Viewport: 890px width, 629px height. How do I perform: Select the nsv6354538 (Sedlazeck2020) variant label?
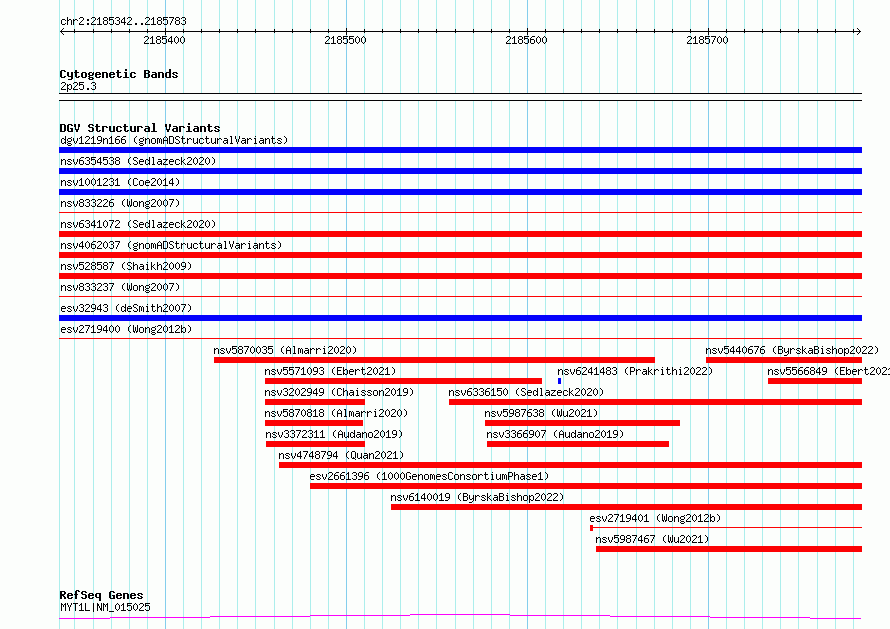click(x=138, y=161)
